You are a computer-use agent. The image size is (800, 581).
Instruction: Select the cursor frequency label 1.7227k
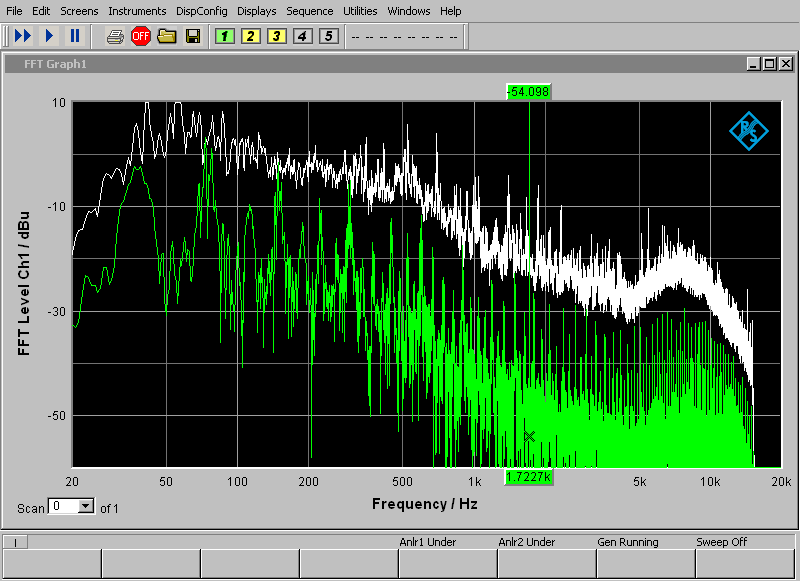(529, 477)
